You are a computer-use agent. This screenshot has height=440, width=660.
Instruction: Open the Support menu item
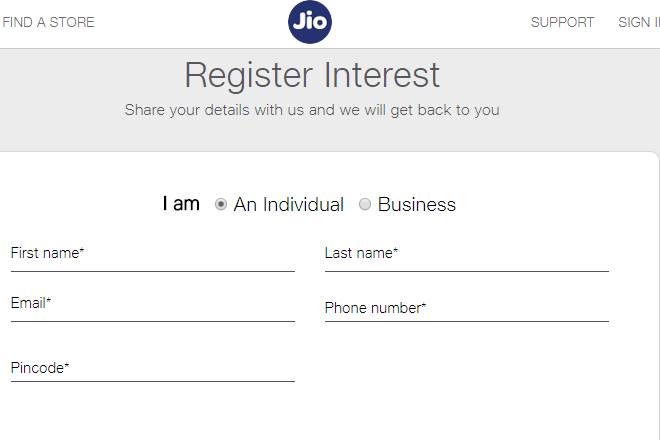point(562,22)
